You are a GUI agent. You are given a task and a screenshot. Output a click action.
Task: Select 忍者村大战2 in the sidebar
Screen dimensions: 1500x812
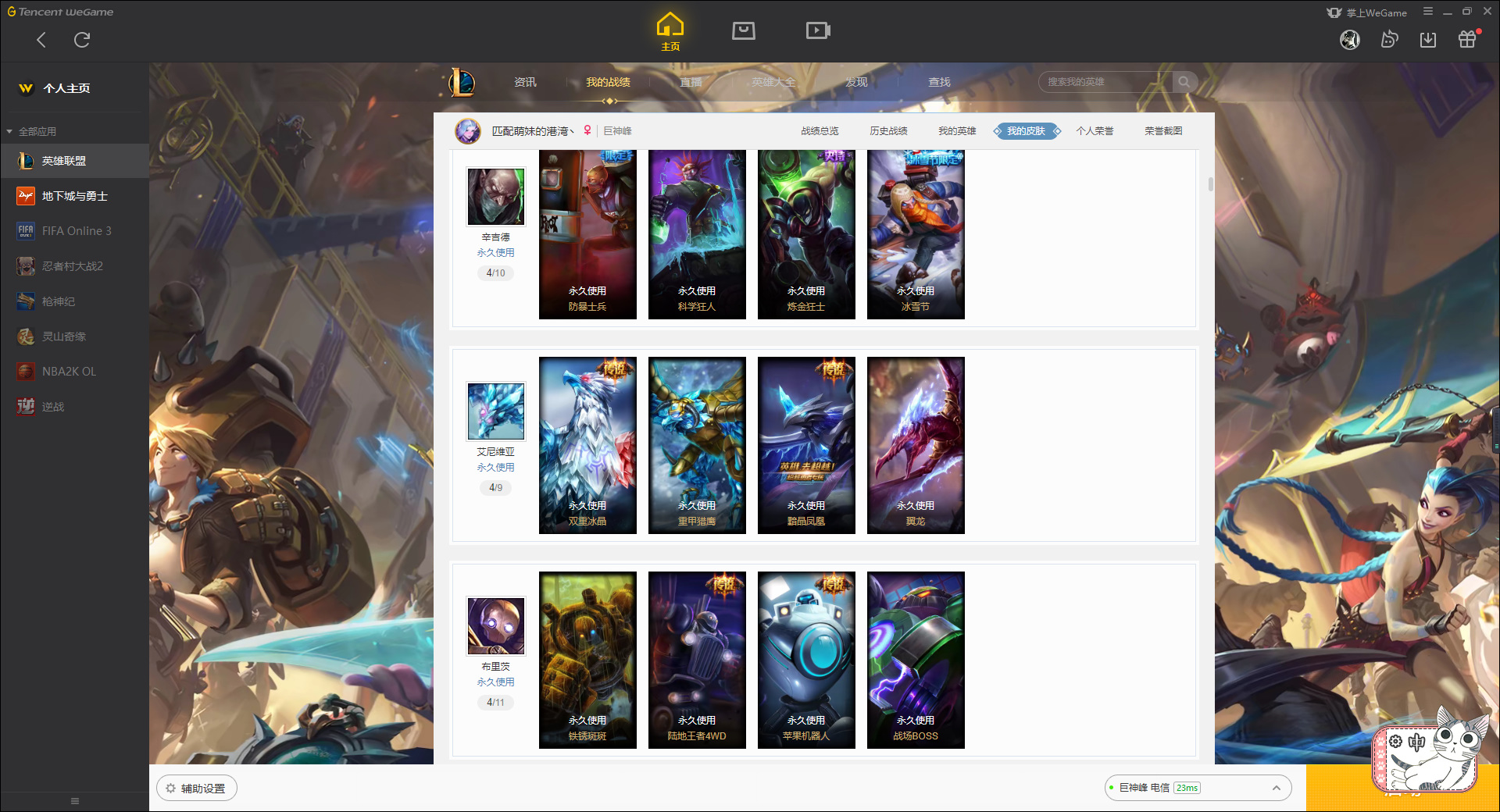pos(74,266)
